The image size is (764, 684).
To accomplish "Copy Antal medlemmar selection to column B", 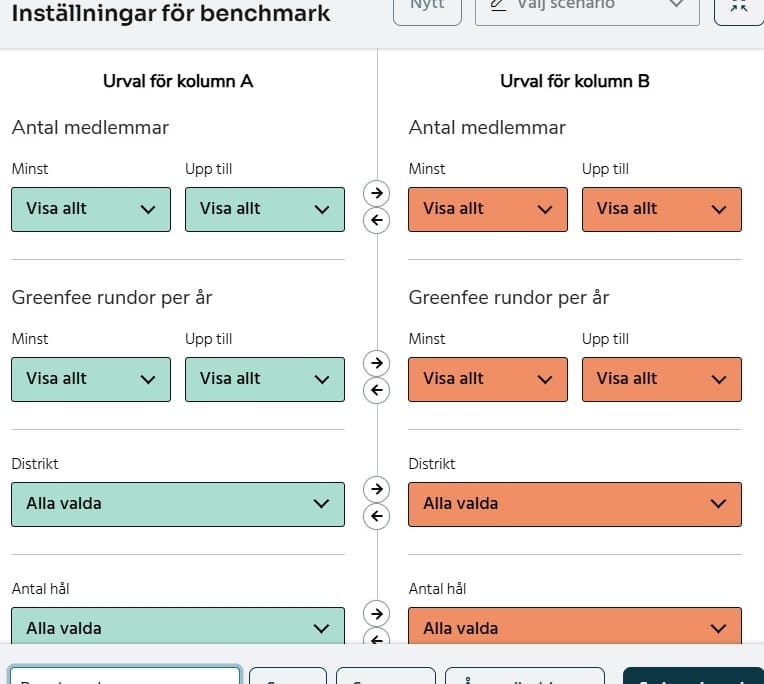I will pos(376,191).
